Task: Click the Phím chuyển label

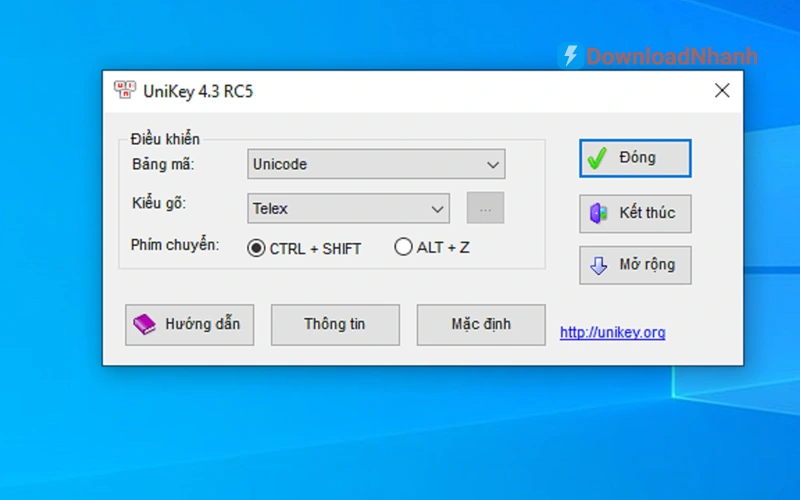Action: [x=175, y=245]
